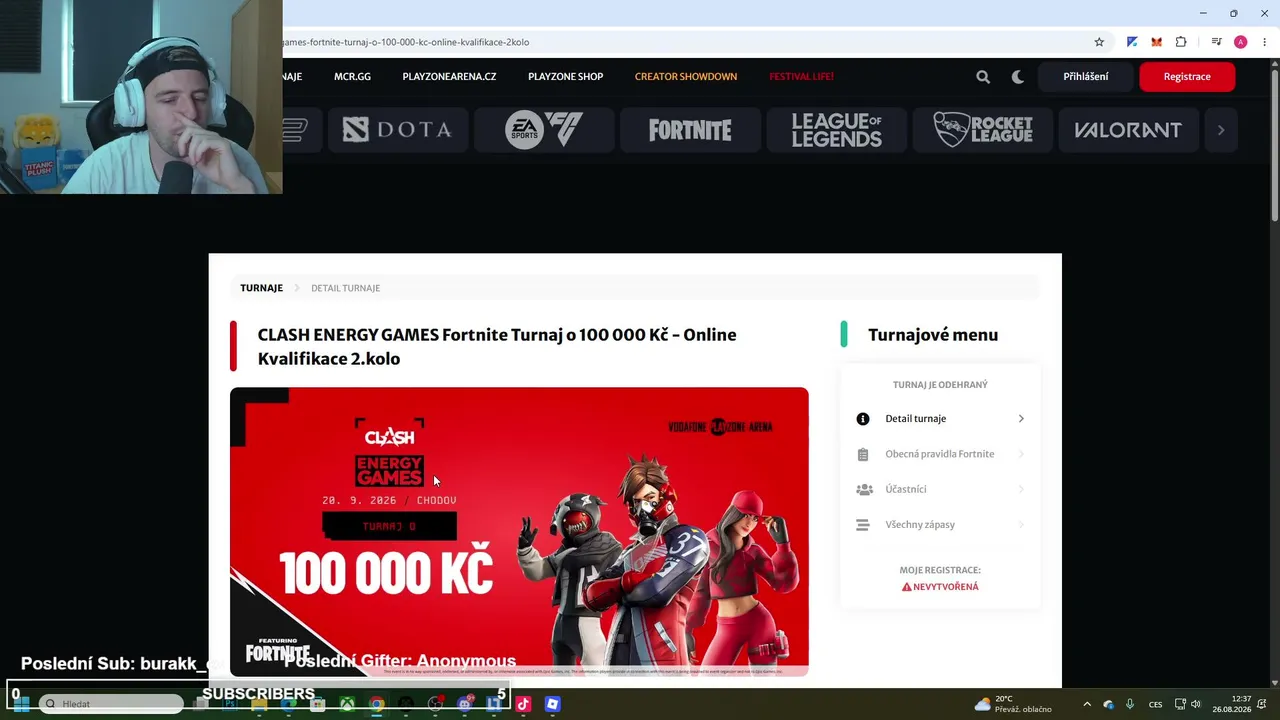This screenshot has height=720, width=1280.
Task: Open the Chrome three-dot menu
Action: tap(1264, 42)
